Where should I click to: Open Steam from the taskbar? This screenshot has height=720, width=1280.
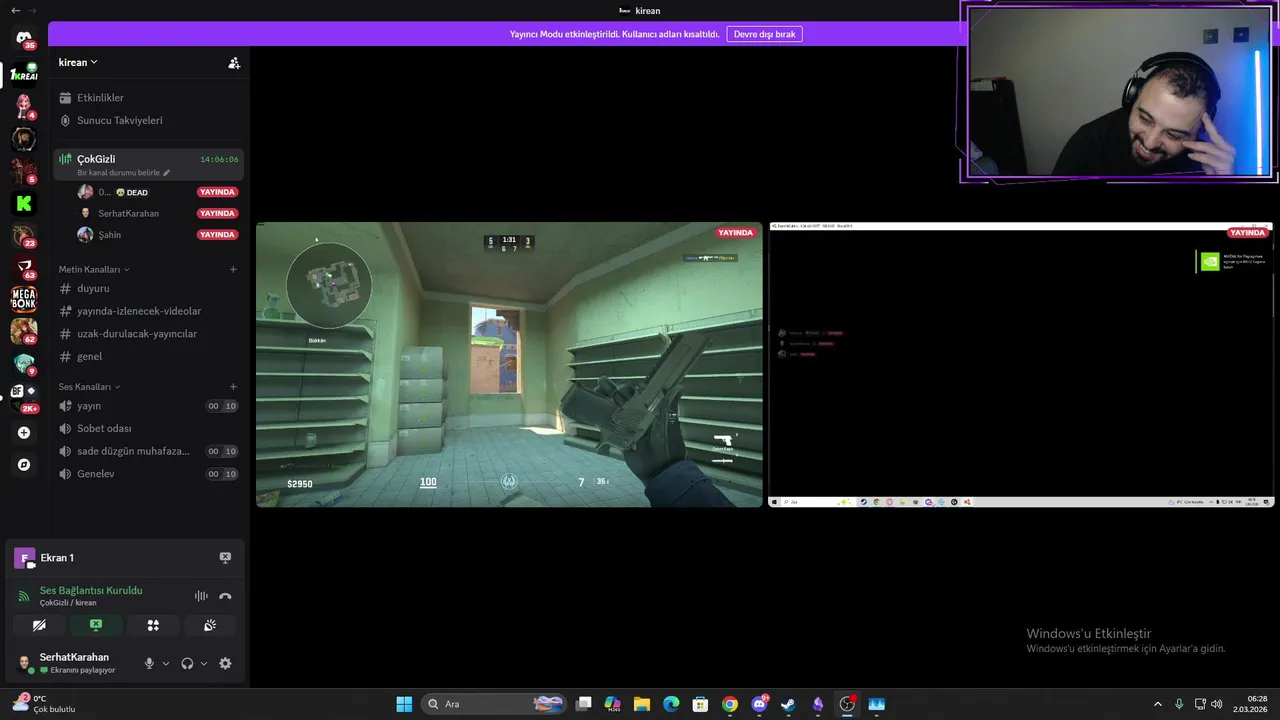point(789,704)
